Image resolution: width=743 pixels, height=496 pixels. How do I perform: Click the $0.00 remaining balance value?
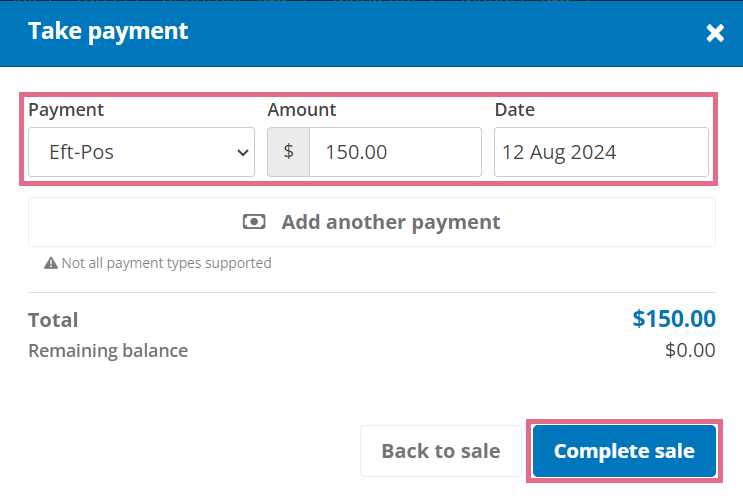tap(690, 350)
